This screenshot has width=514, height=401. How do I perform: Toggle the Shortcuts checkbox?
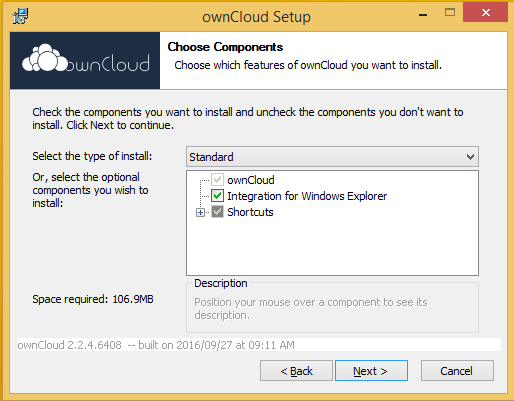(217, 212)
